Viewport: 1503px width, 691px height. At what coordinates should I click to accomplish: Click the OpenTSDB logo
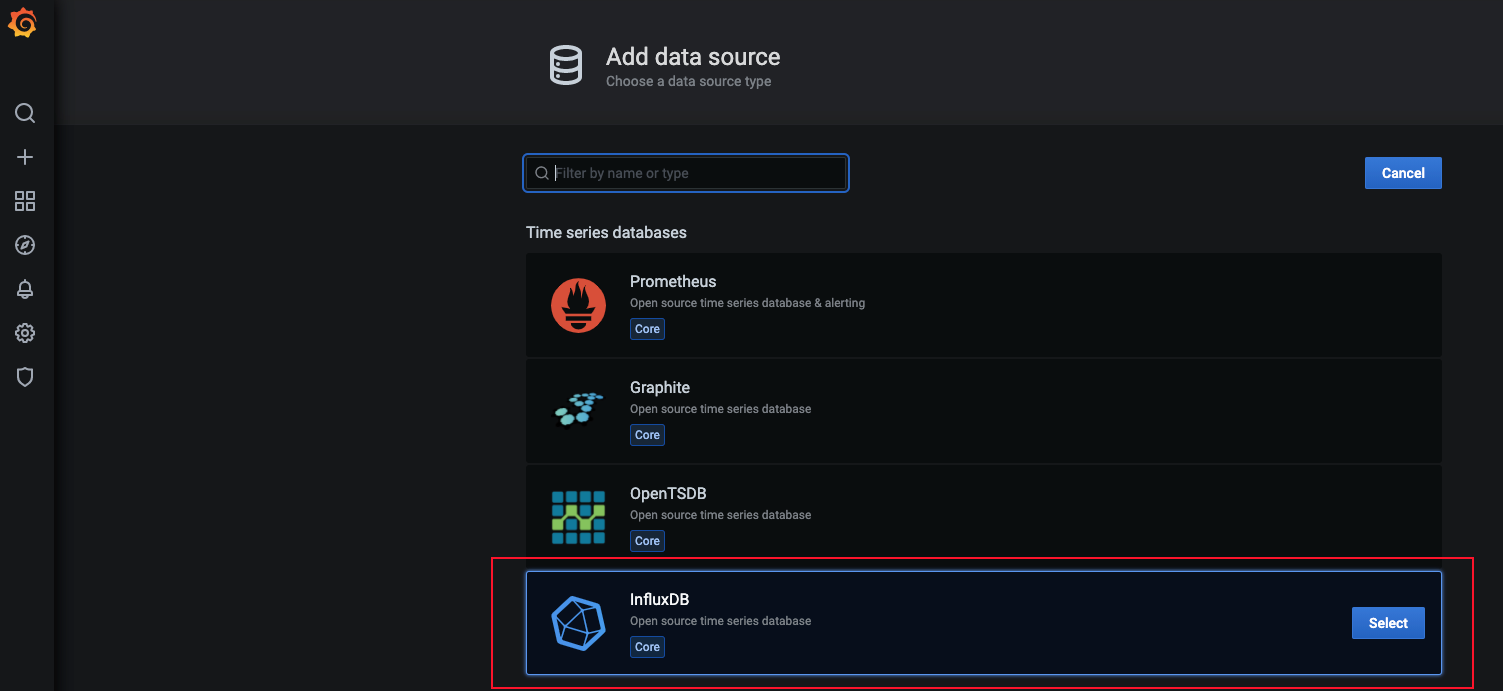point(578,517)
